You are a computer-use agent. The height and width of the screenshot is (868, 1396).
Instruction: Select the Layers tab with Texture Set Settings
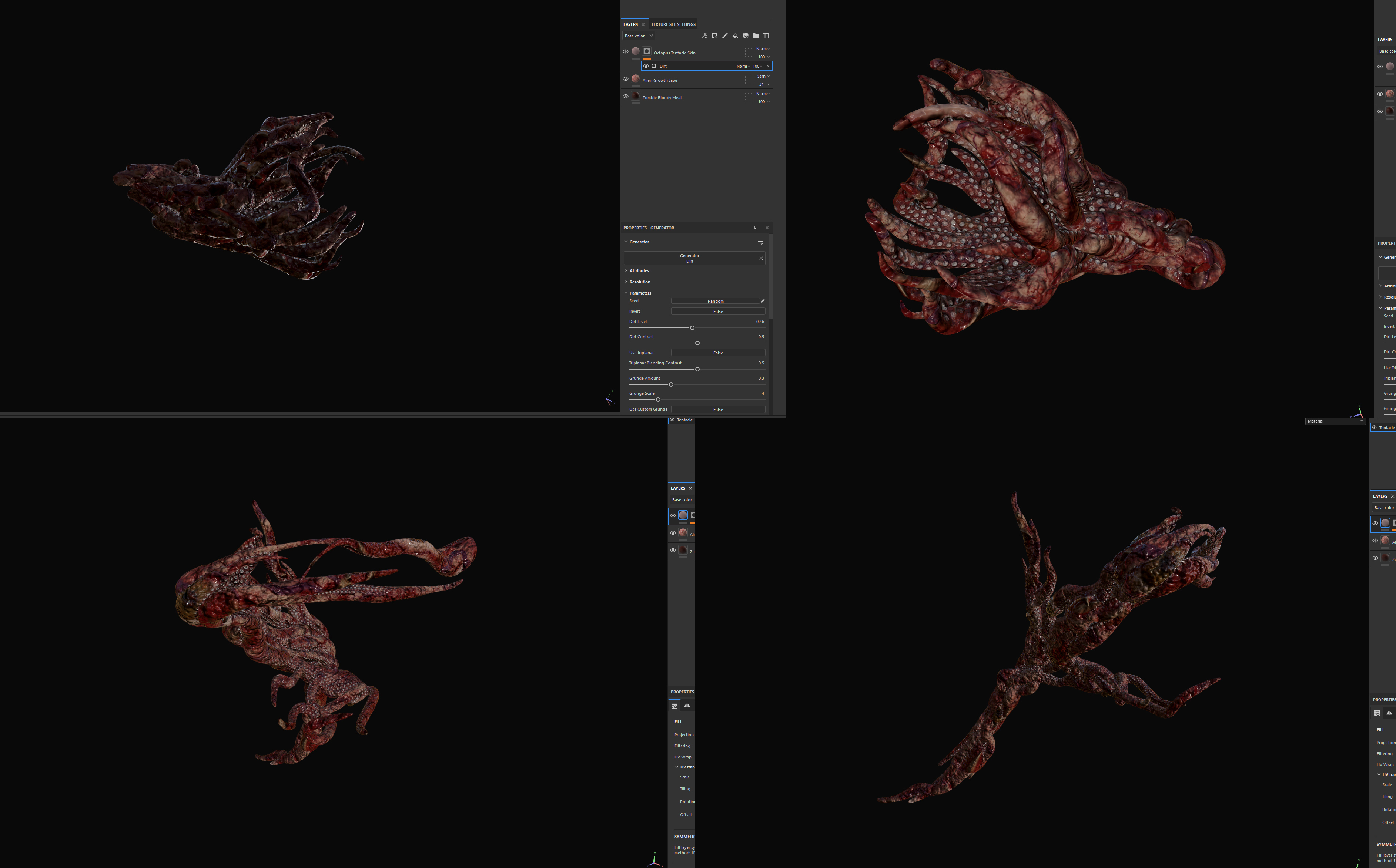(x=630, y=24)
